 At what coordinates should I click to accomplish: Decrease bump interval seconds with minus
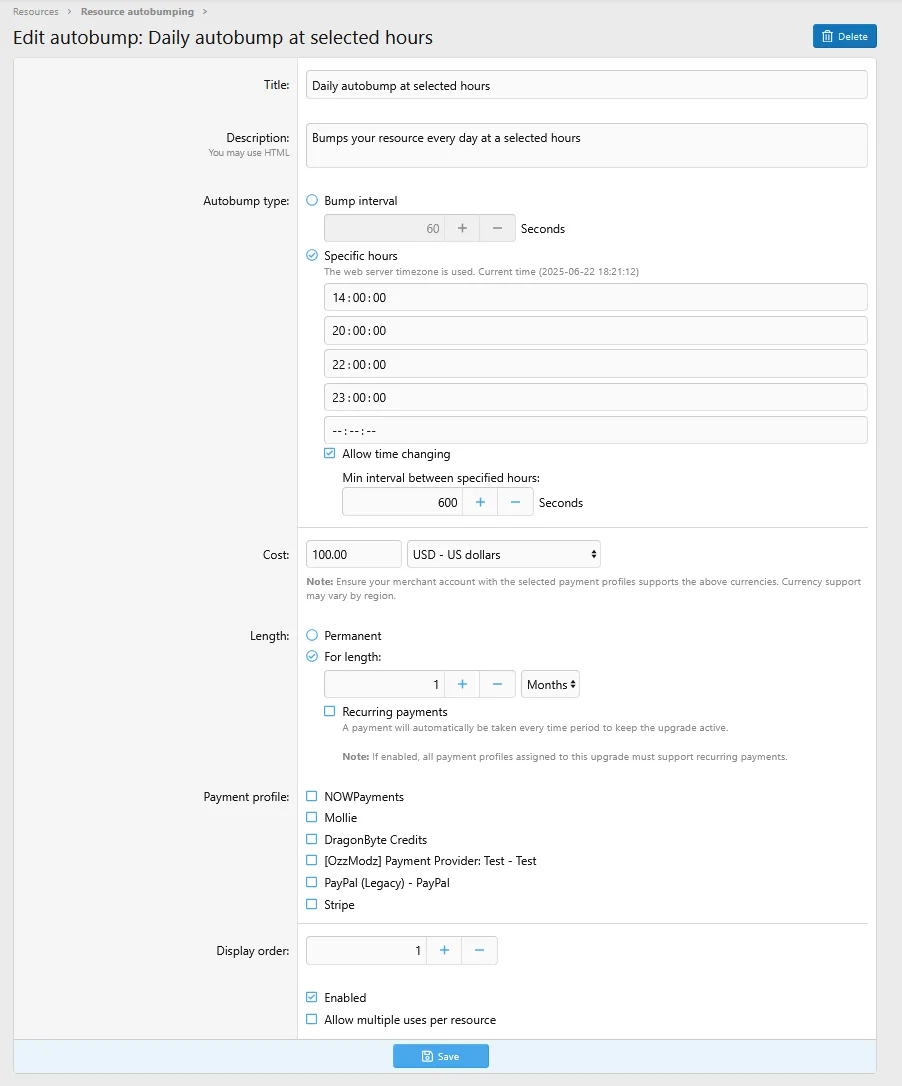[497, 228]
